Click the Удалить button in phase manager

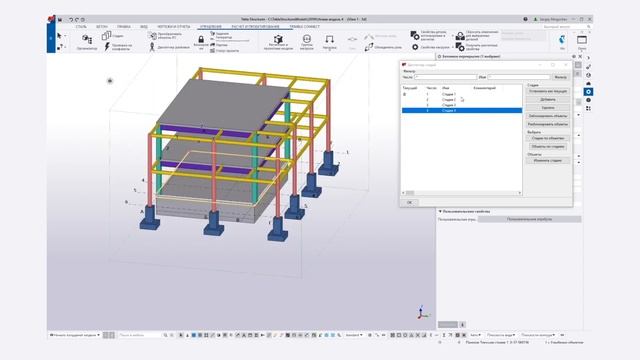[547, 108]
